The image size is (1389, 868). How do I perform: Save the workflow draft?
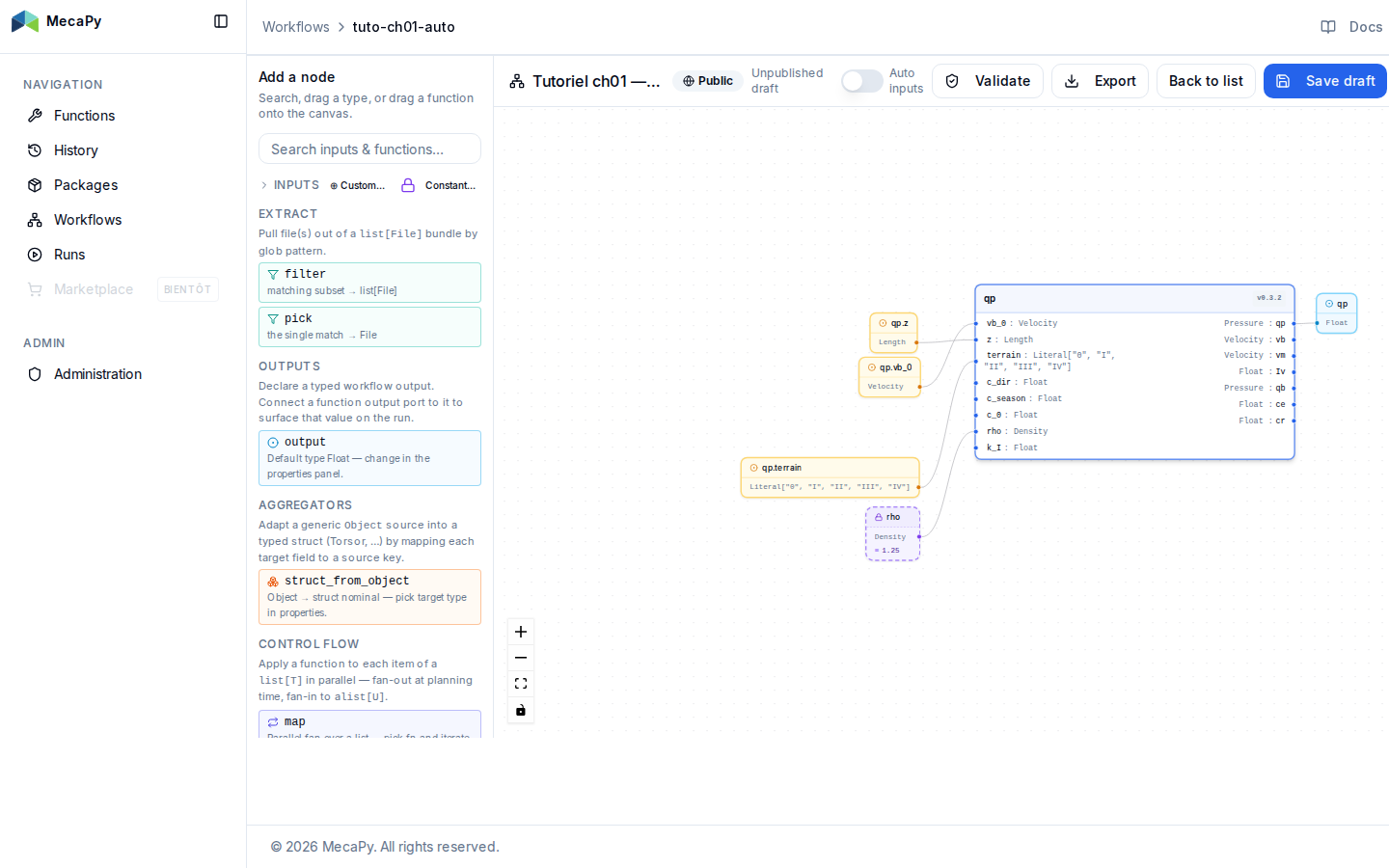tap(1325, 81)
